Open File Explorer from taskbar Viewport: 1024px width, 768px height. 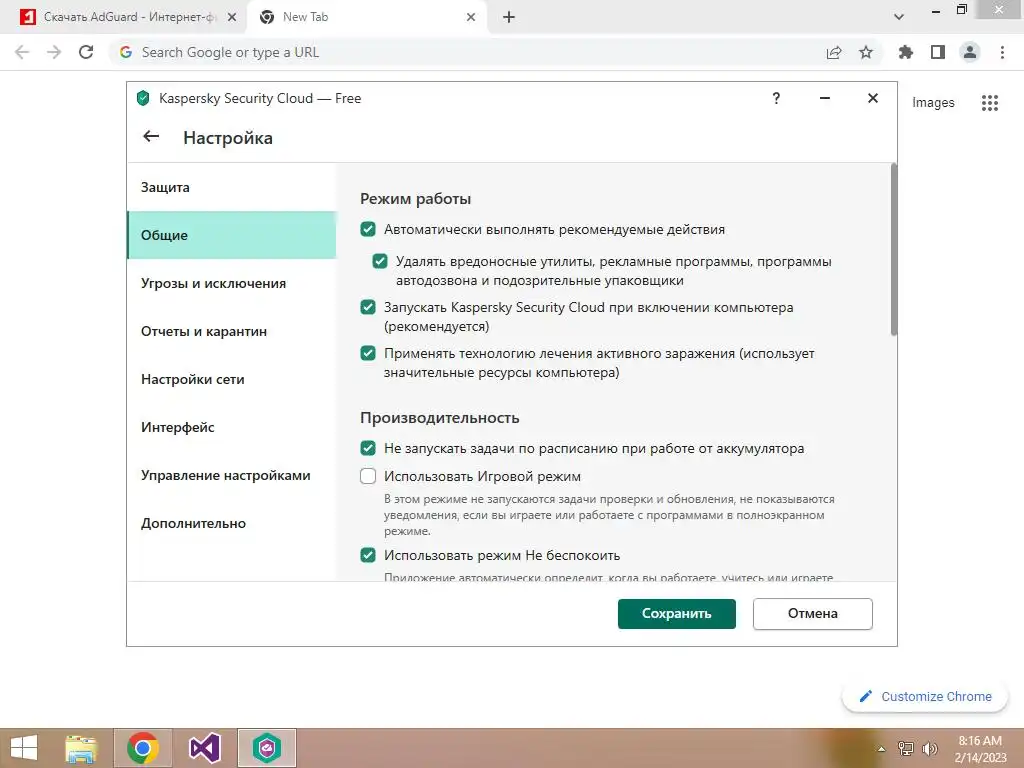80,748
